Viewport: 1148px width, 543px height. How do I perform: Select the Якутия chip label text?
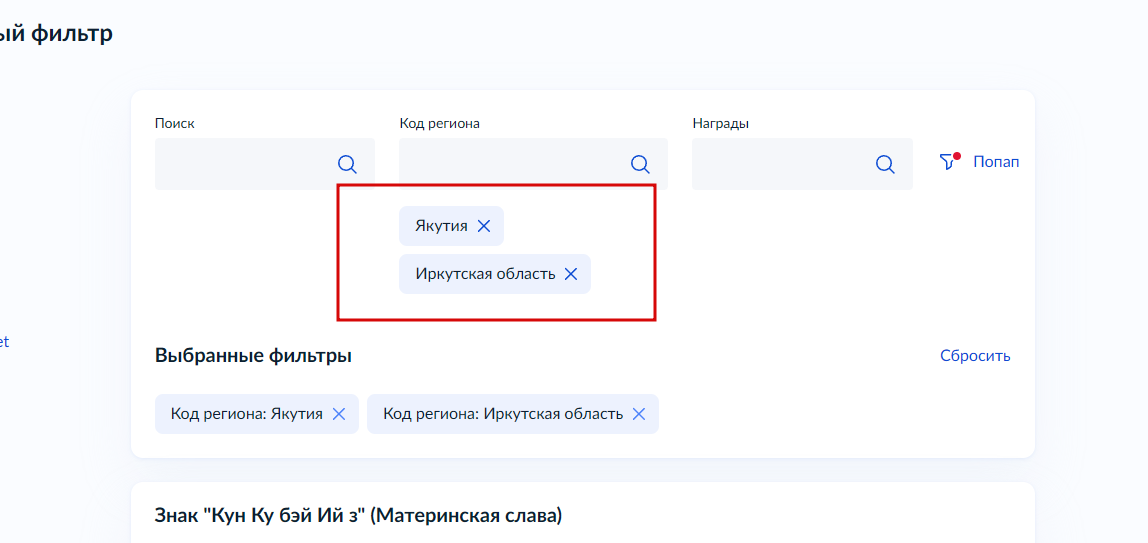[441, 226]
